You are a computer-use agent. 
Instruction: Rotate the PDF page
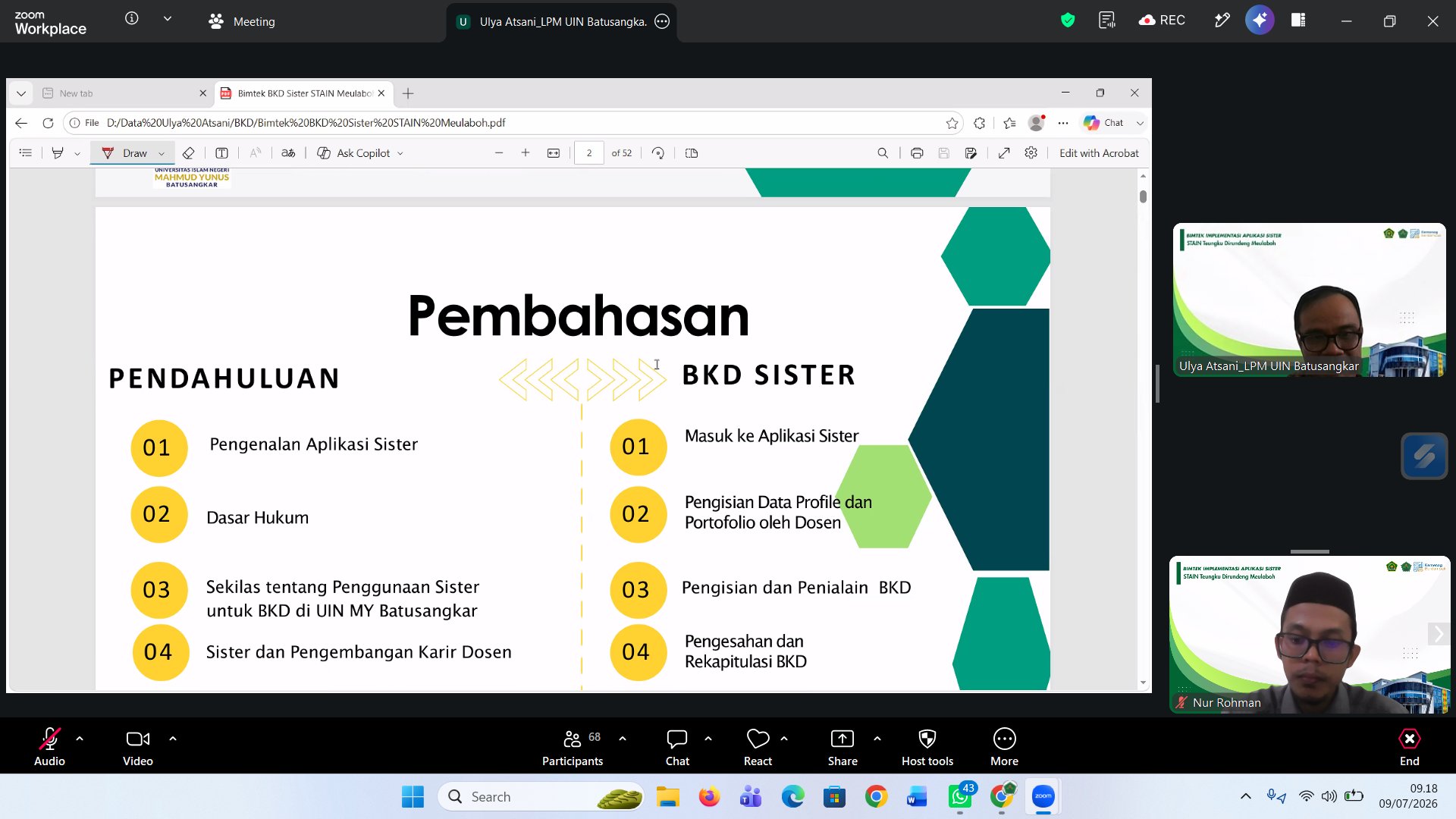pyautogui.click(x=658, y=153)
